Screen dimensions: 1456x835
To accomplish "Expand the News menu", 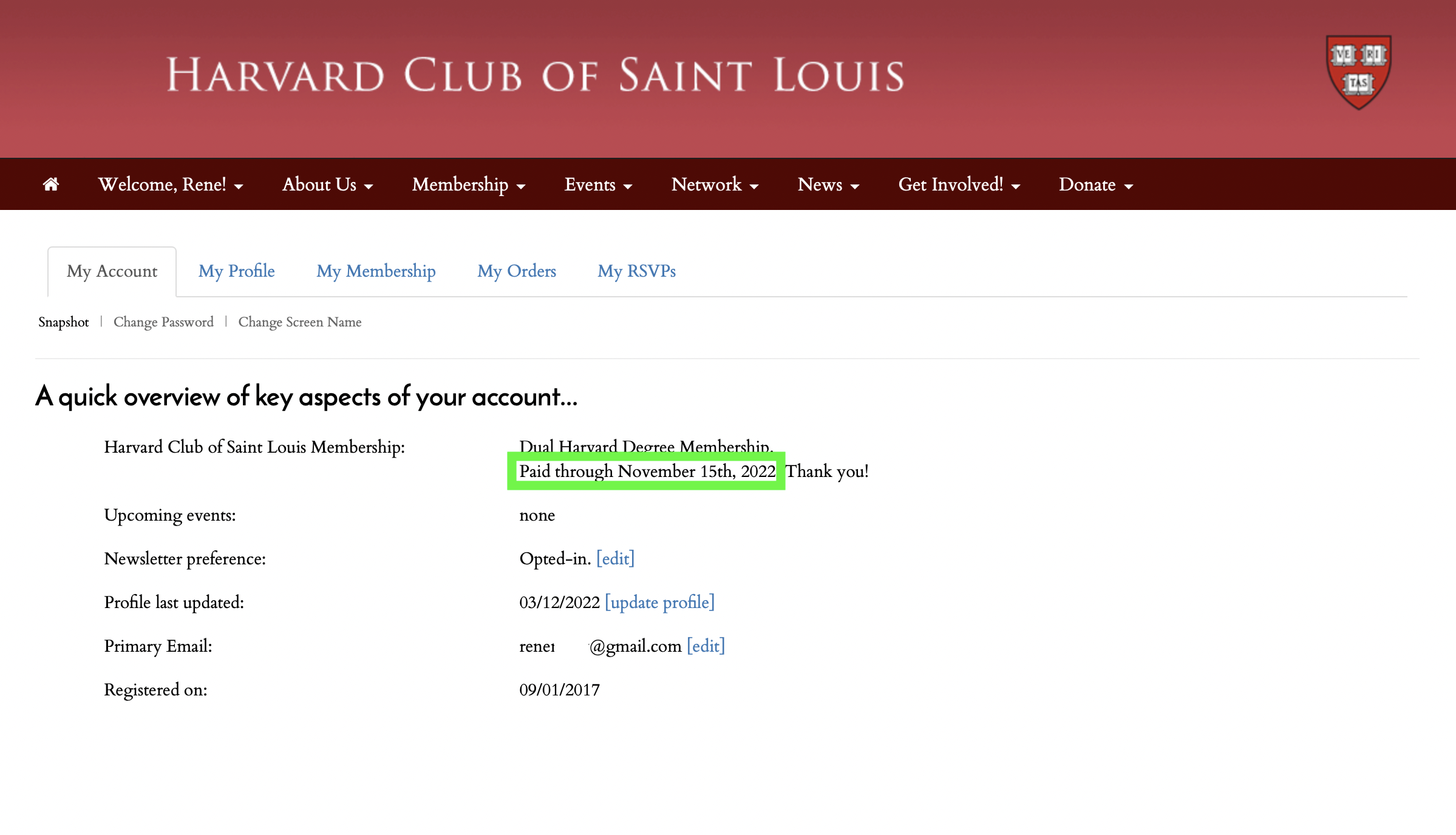I will click(x=828, y=184).
